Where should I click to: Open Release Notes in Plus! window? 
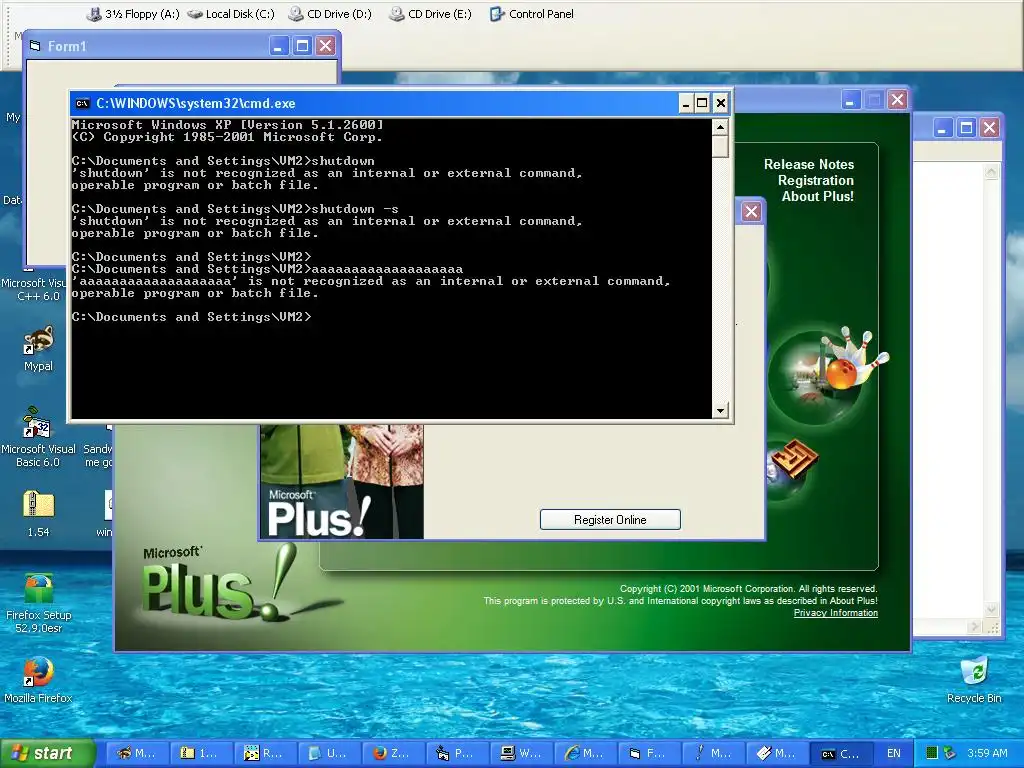808,165
